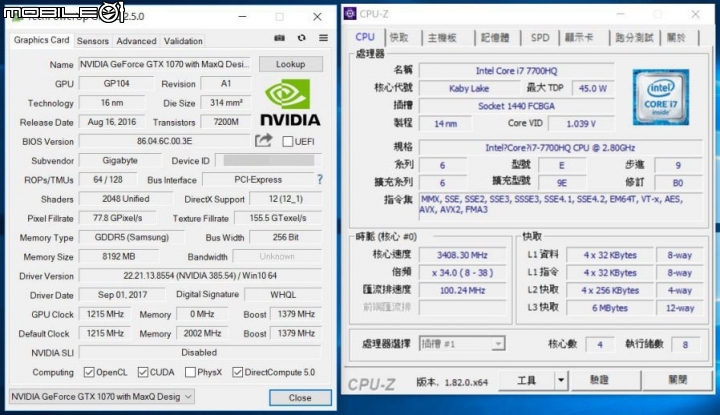Click the Driver Version field
Image resolution: width=720 pixels, height=415 pixels.
point(200,275)
